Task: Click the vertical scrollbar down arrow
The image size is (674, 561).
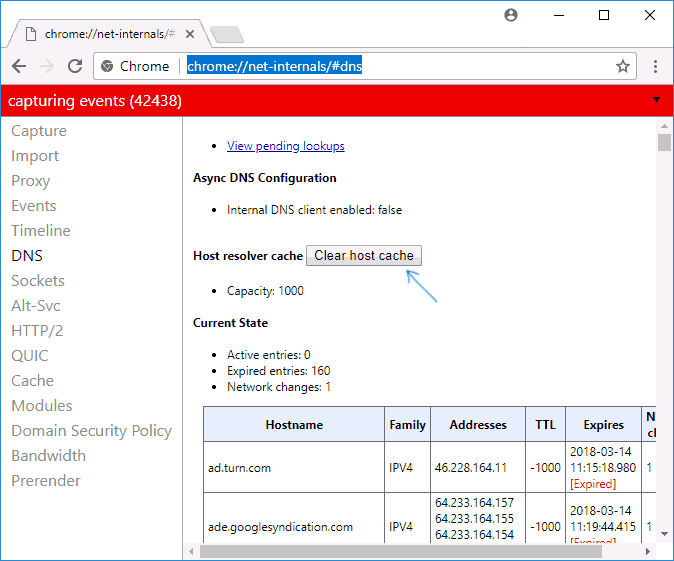Action: coord(664,534)
